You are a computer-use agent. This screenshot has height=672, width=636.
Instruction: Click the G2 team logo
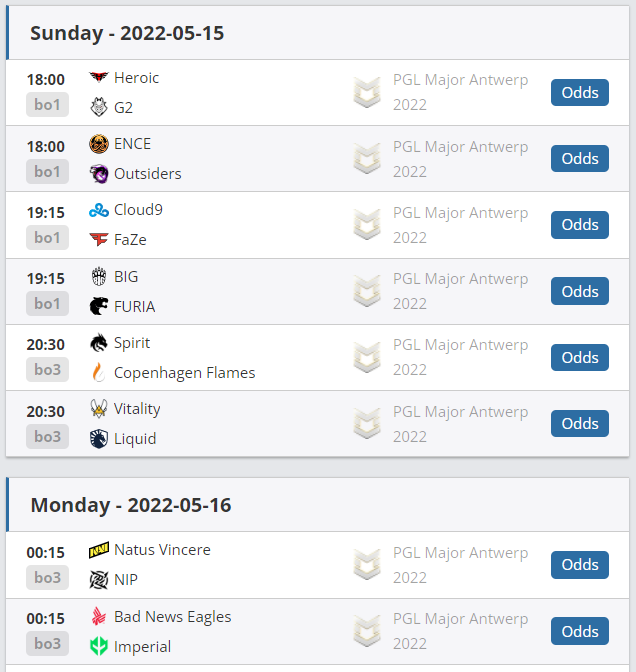point(98,107)
